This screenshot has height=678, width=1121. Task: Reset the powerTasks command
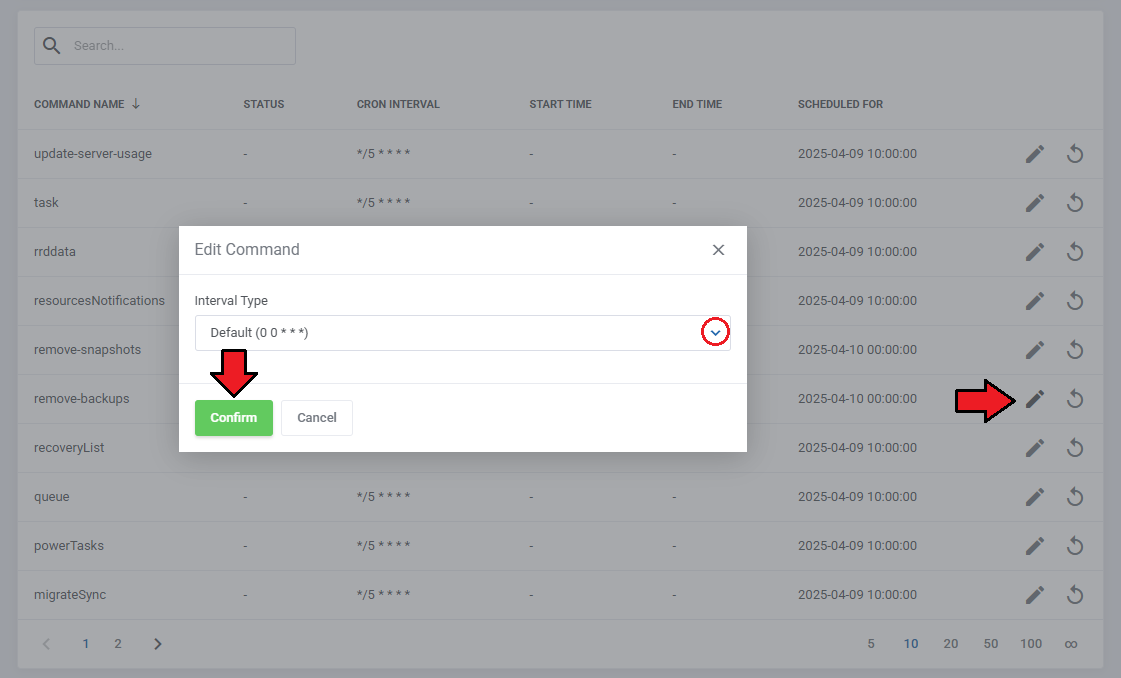pos(1075,546)
